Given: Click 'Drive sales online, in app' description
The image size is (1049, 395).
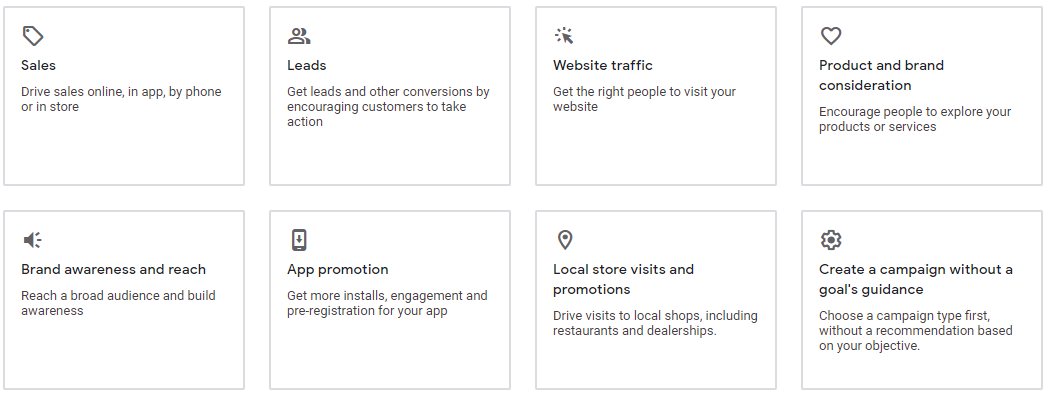Looking at the screenshot, I should click(121, 99).
